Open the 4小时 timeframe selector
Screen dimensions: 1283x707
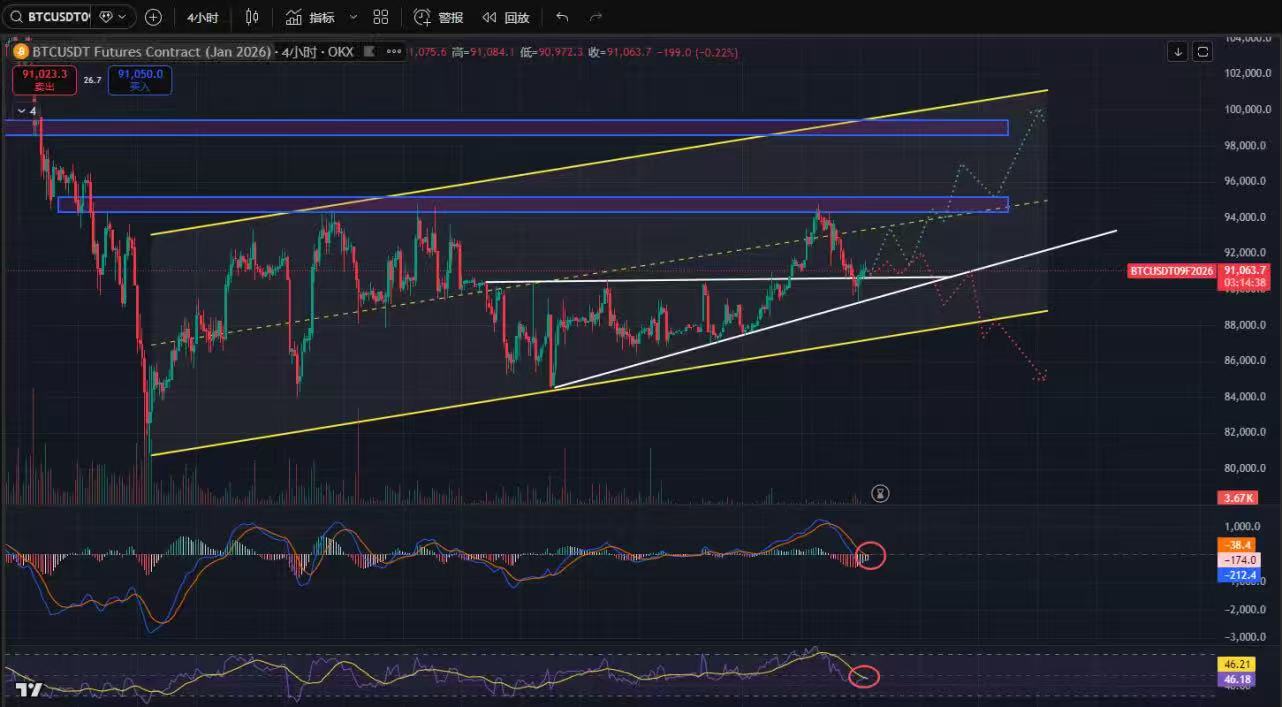point(208,17)
